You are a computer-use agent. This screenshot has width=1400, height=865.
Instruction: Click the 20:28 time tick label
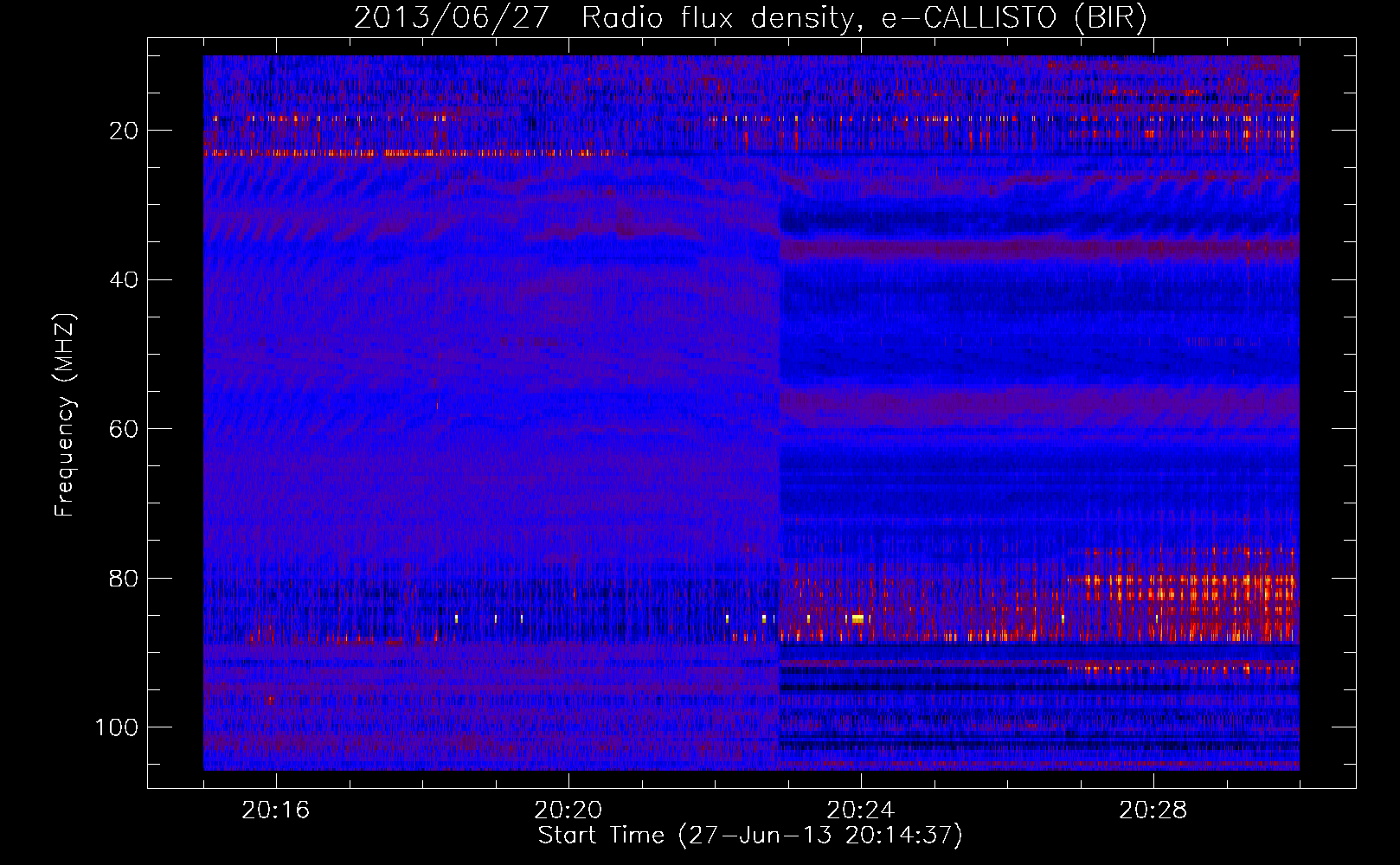[1153, 811]
